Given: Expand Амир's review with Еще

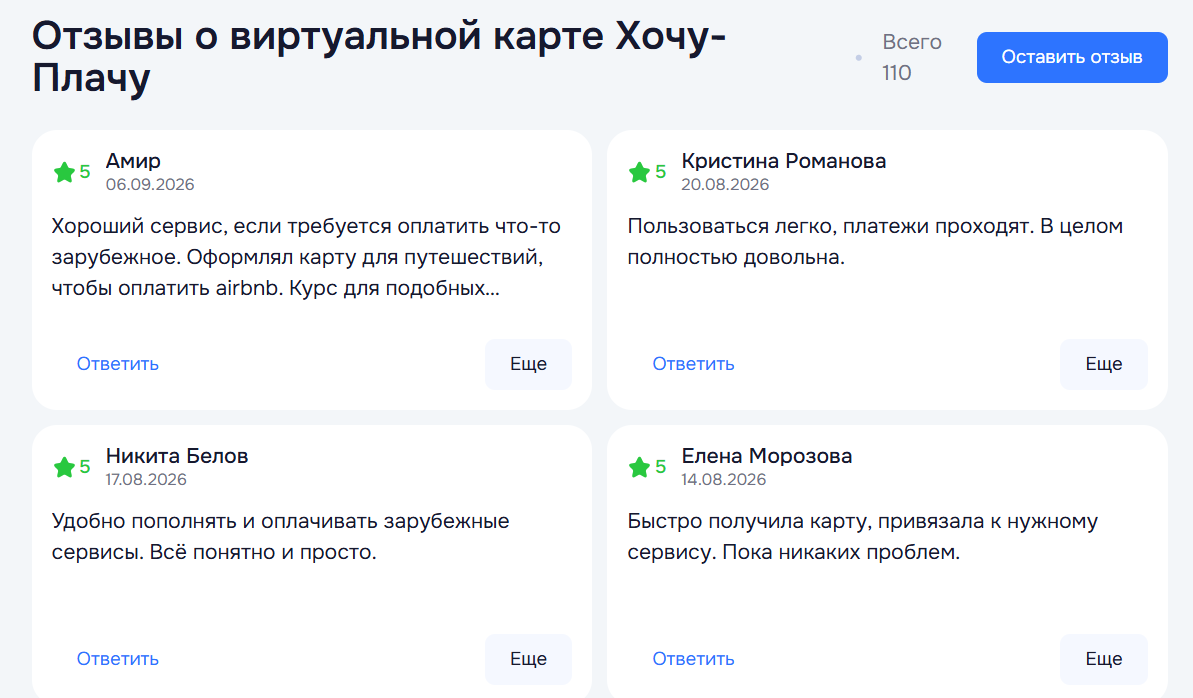Looking at the screenshot, I should 528,364.
